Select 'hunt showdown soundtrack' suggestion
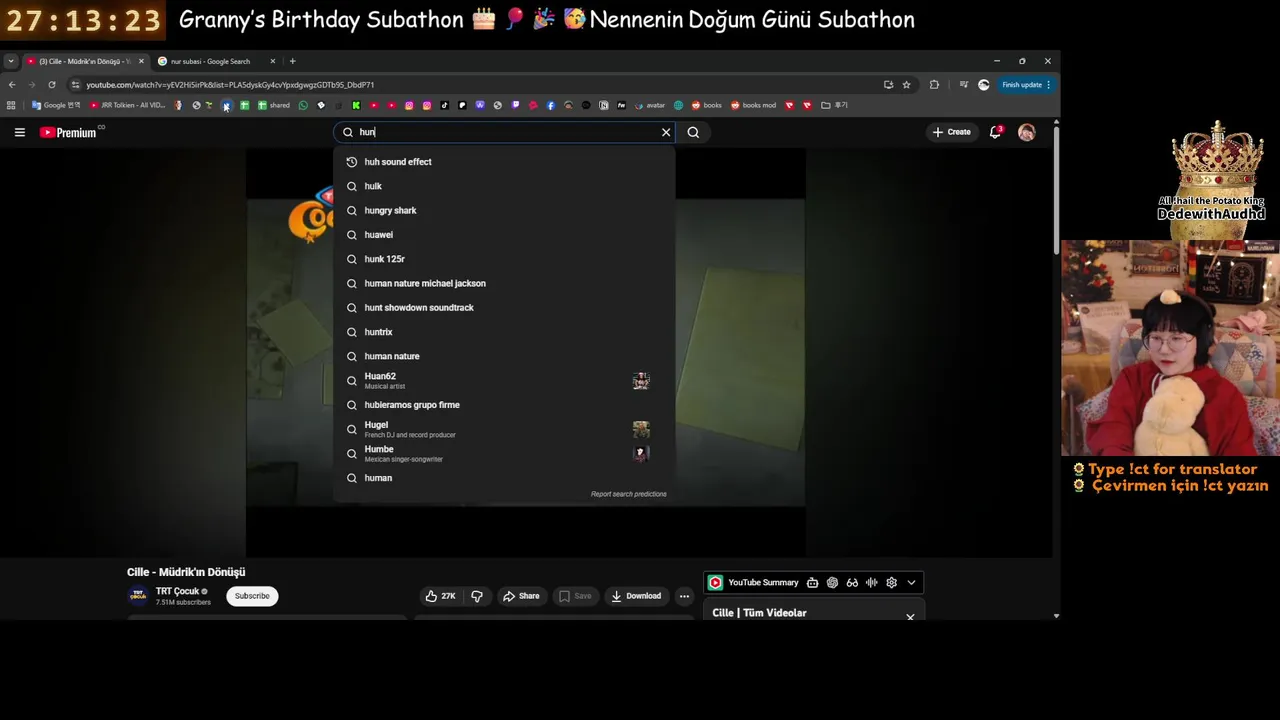 coord(504,307)
